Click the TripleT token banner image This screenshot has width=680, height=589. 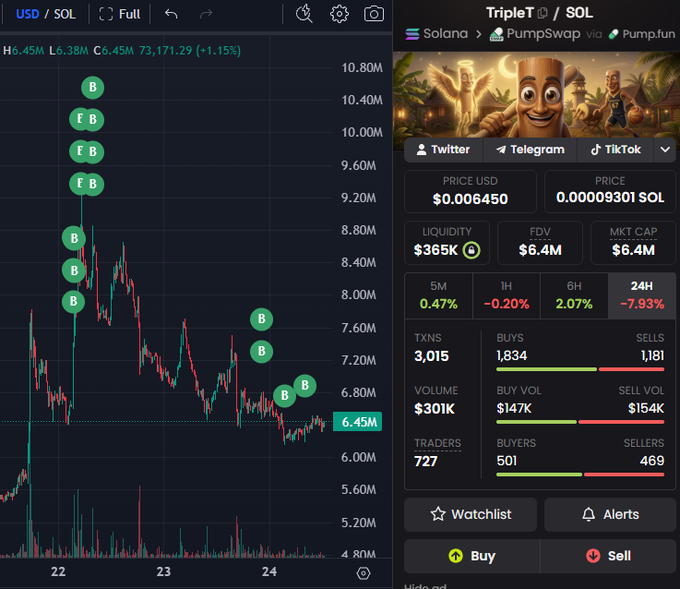[536, 95]
